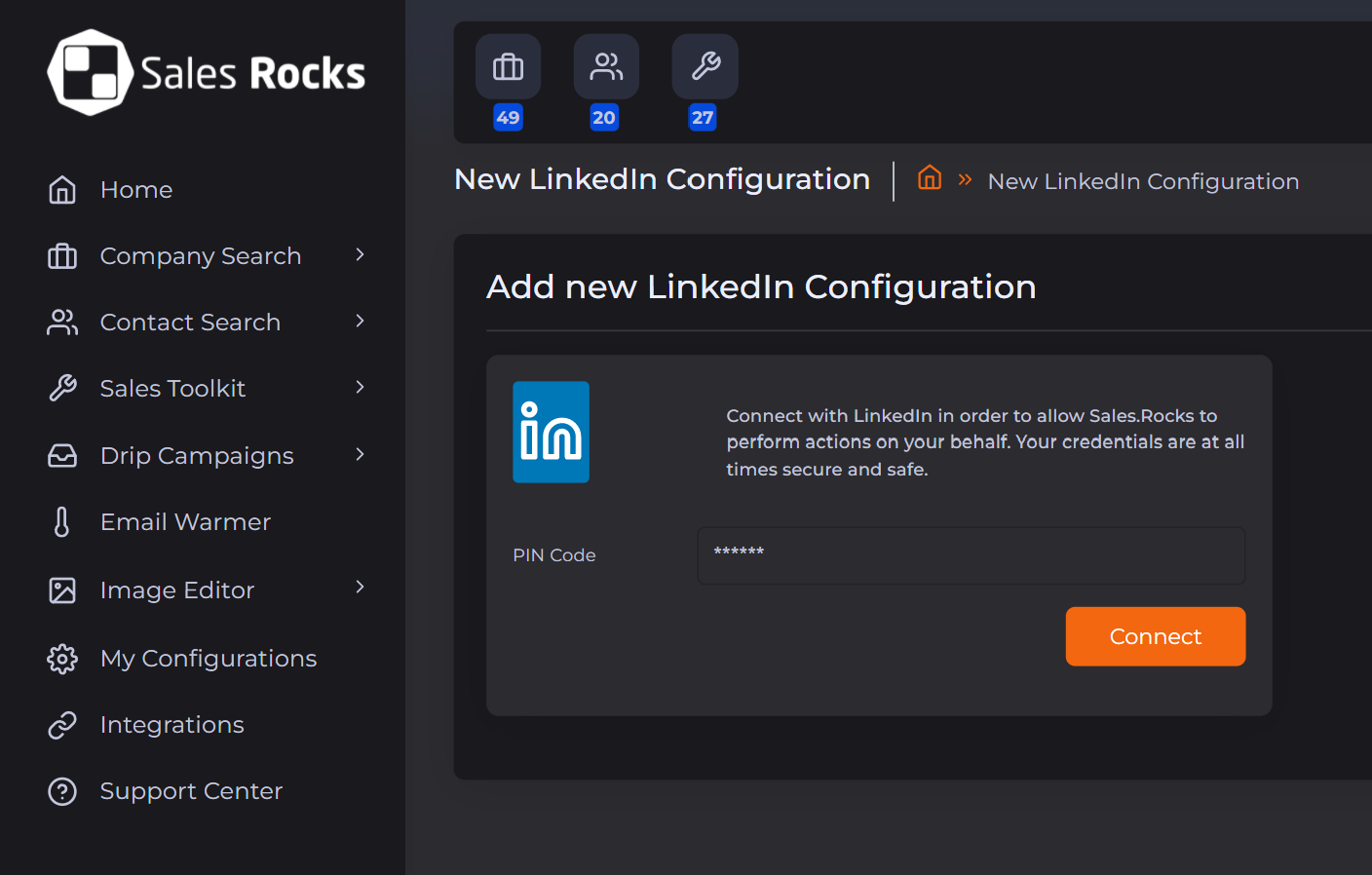Click the Drip Campaigns inbox icon
The width and height of the screenshot is (1372, 875).
[62, 456]
